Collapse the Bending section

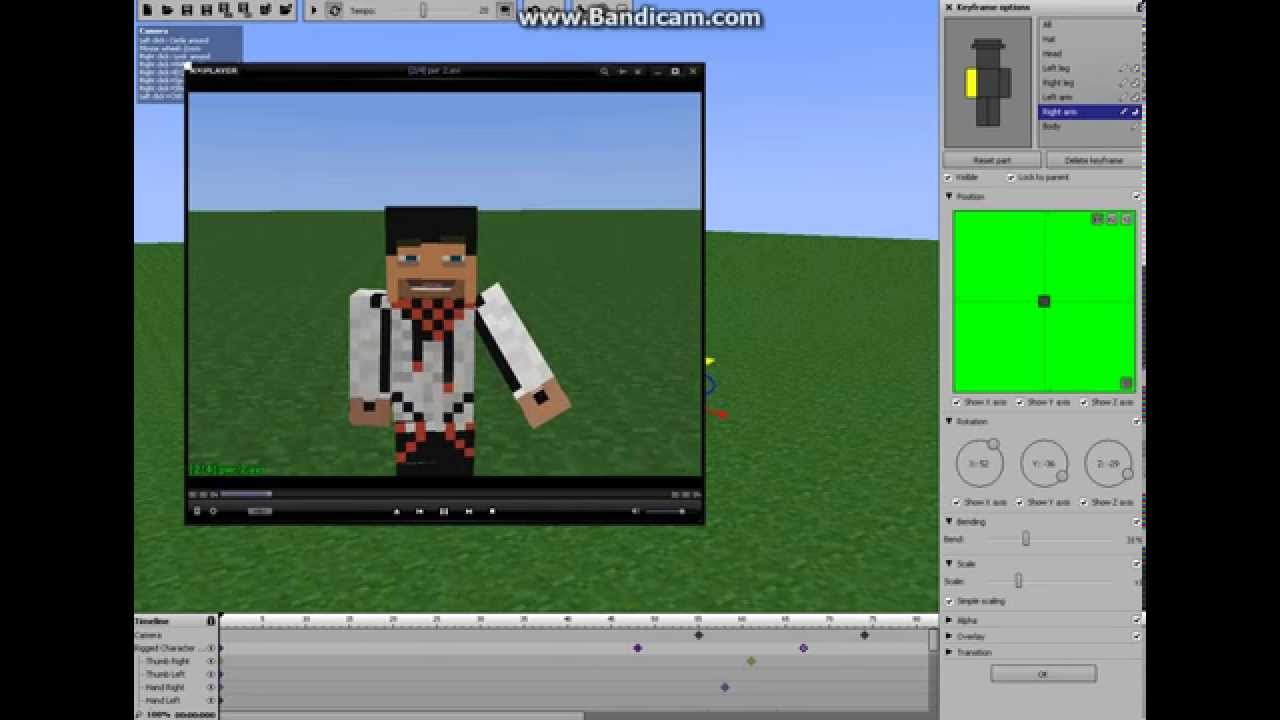(x=949, y=521)
